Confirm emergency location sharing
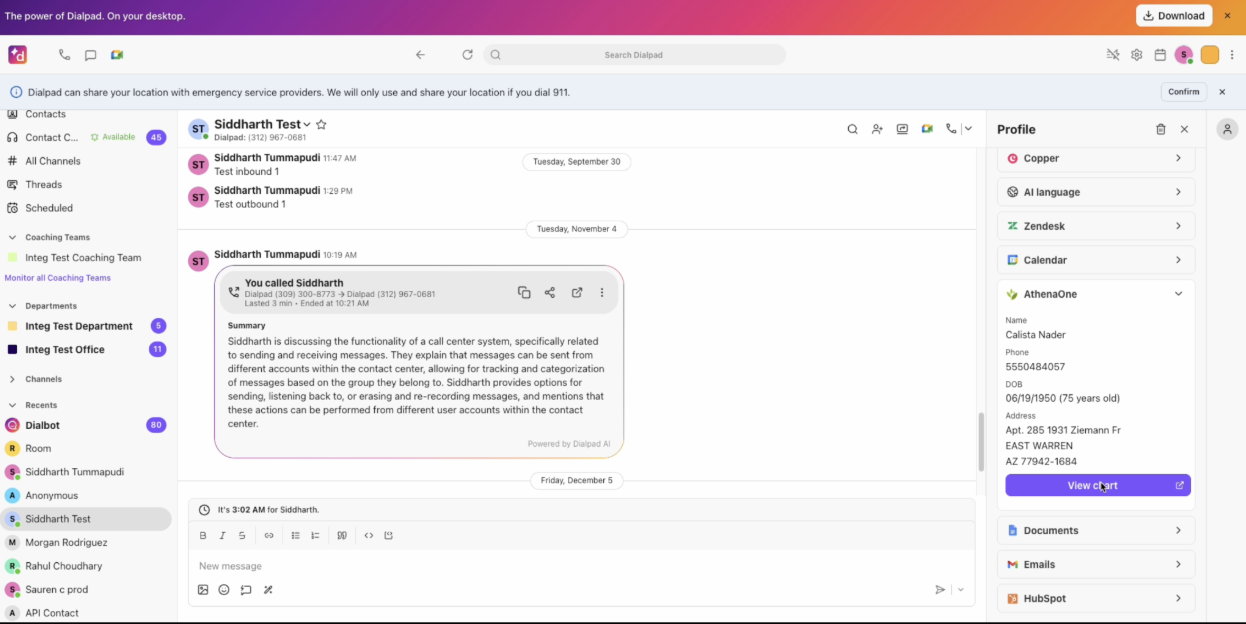This screenshot has width=1246, height=624. pyautogui.click(x=1184, y=92)
